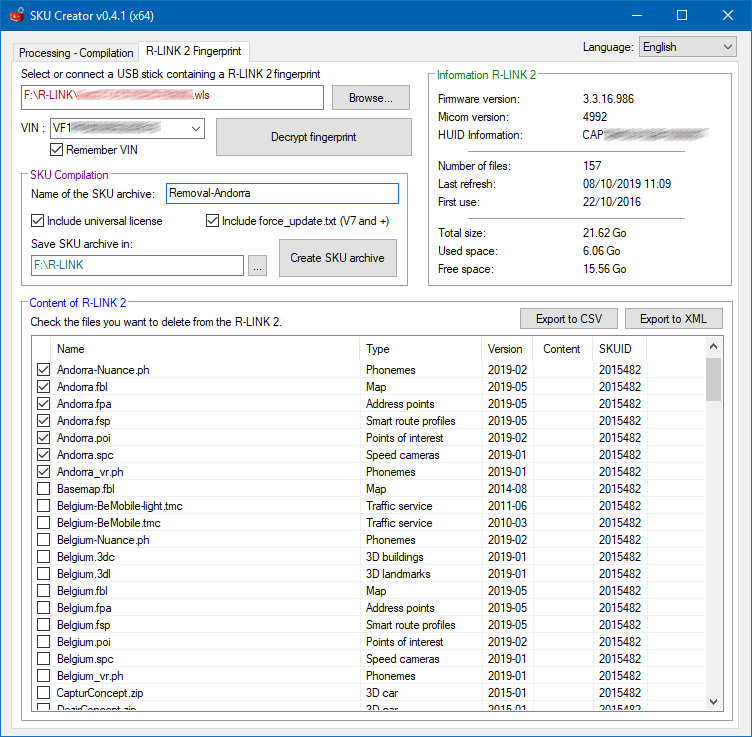Click the SKUID column header
Image resolution: width=752 pixels, height=737 pixels.
620,349
